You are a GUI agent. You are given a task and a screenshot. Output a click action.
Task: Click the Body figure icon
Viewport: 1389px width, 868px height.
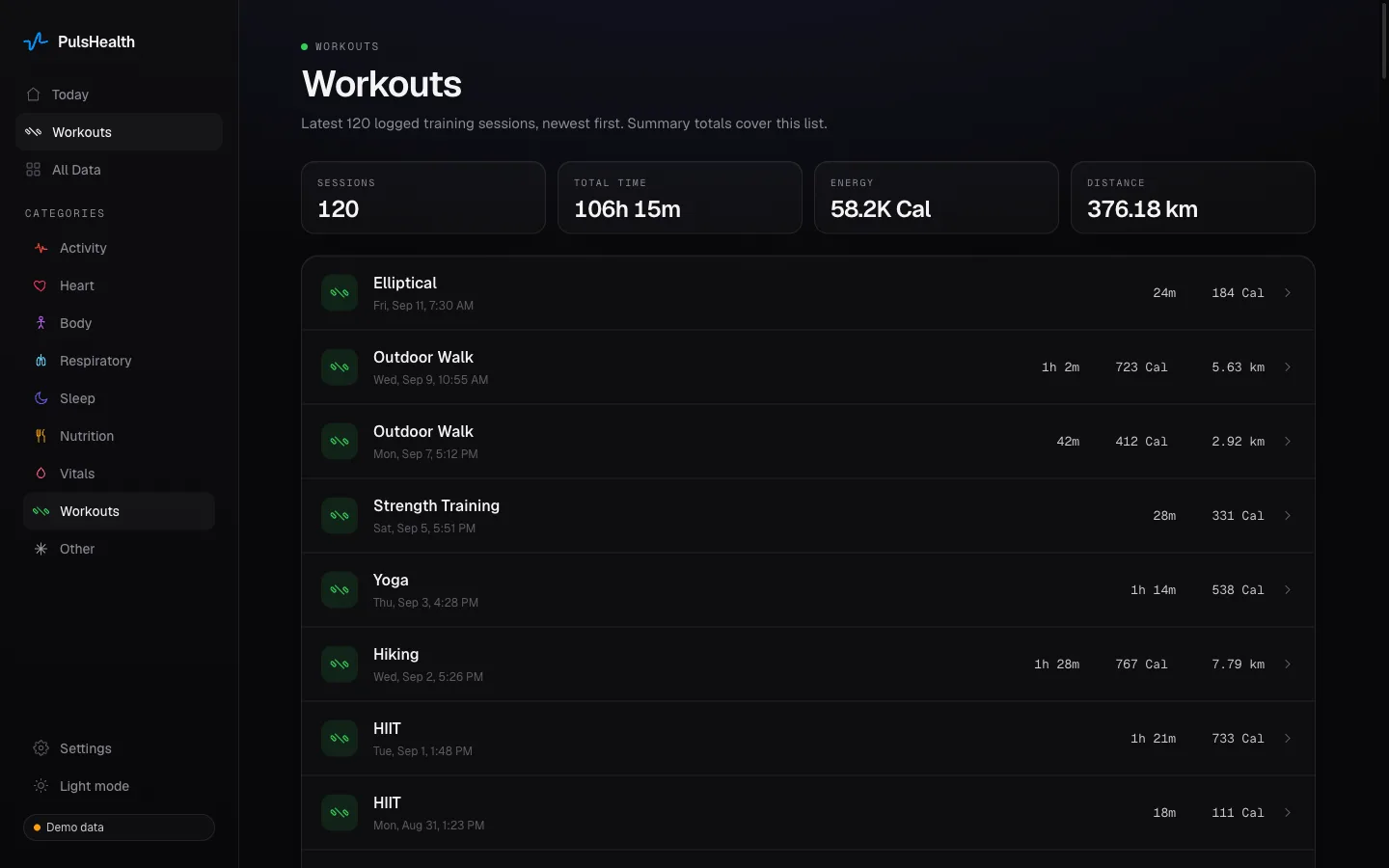pyautogui.click(x=41, y=323)
